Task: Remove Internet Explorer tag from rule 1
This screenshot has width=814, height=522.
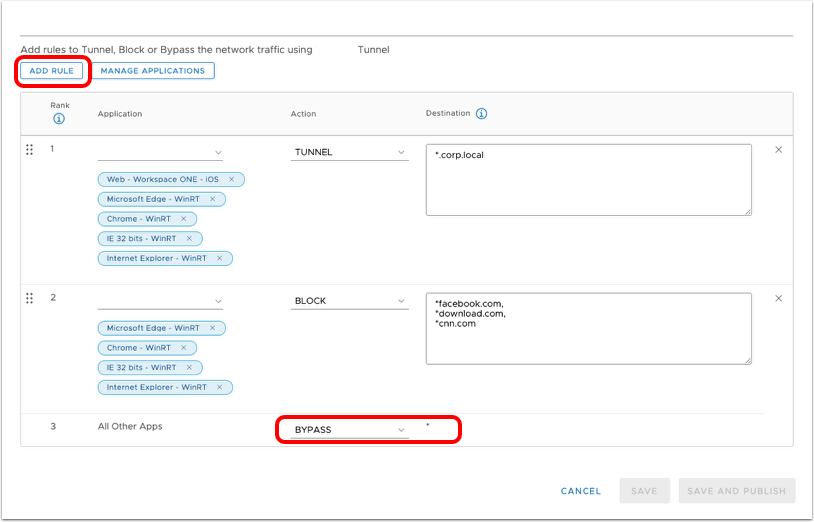Action: click(x=220, y=258)
